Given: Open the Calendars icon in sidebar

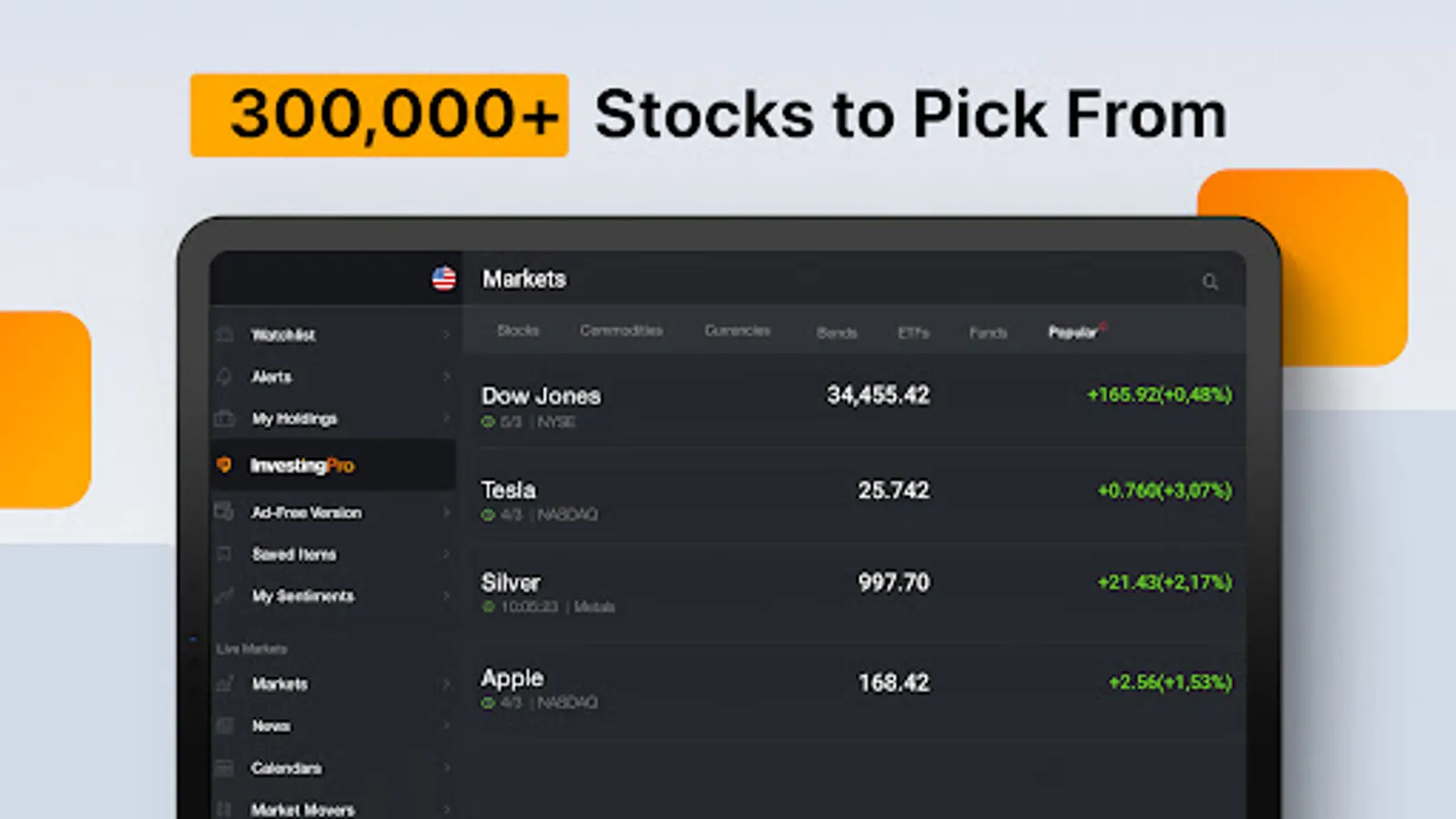Looking at the screenshot, I should (x=225, y=768).
